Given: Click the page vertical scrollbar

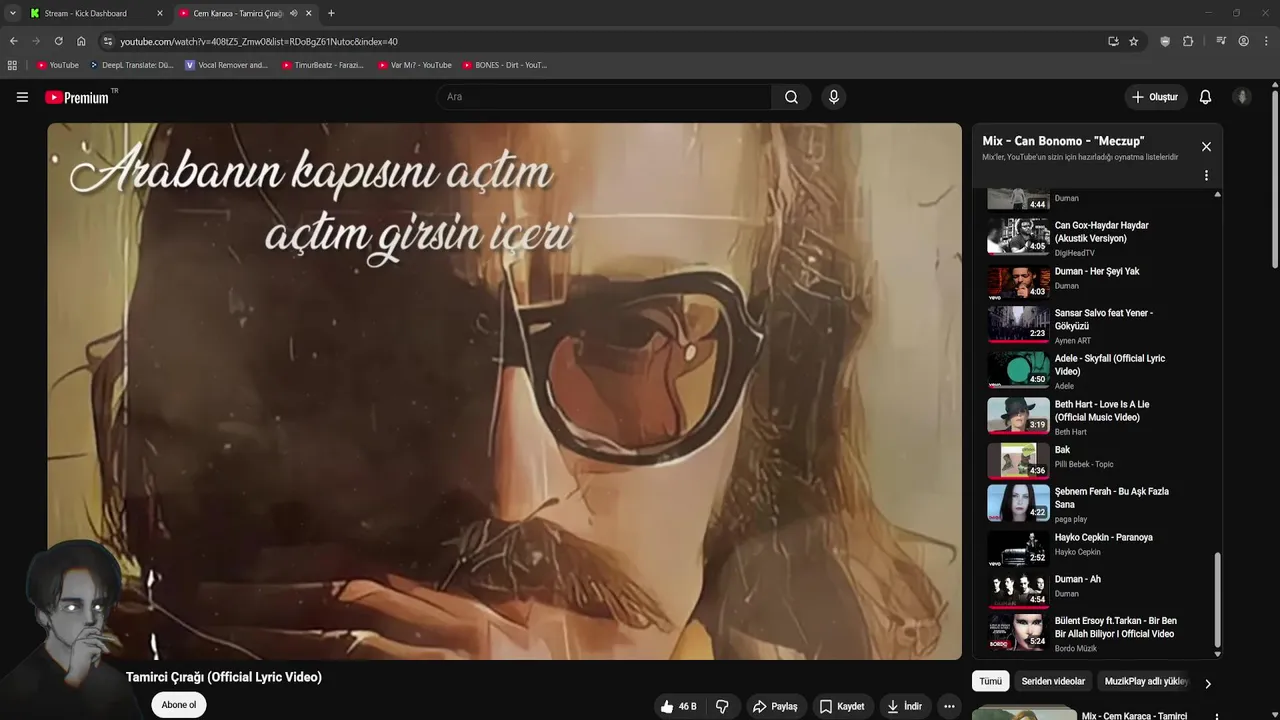Looking at the screenshot, I should (1275, 180).
